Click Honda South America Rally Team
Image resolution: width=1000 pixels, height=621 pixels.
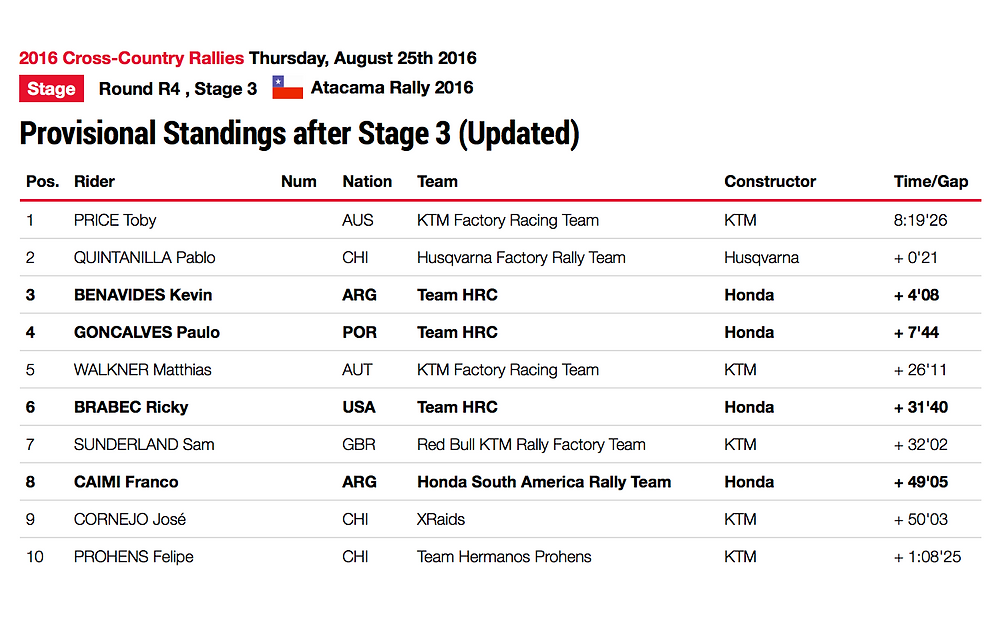pyautogui.click(x=544, y=482)
